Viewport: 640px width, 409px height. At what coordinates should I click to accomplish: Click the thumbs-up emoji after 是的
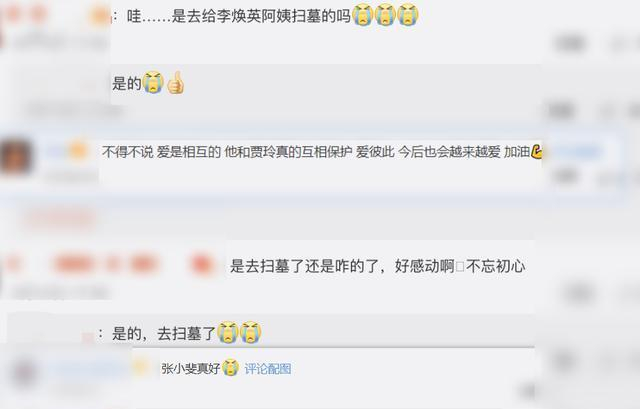[x=176, y=83]
